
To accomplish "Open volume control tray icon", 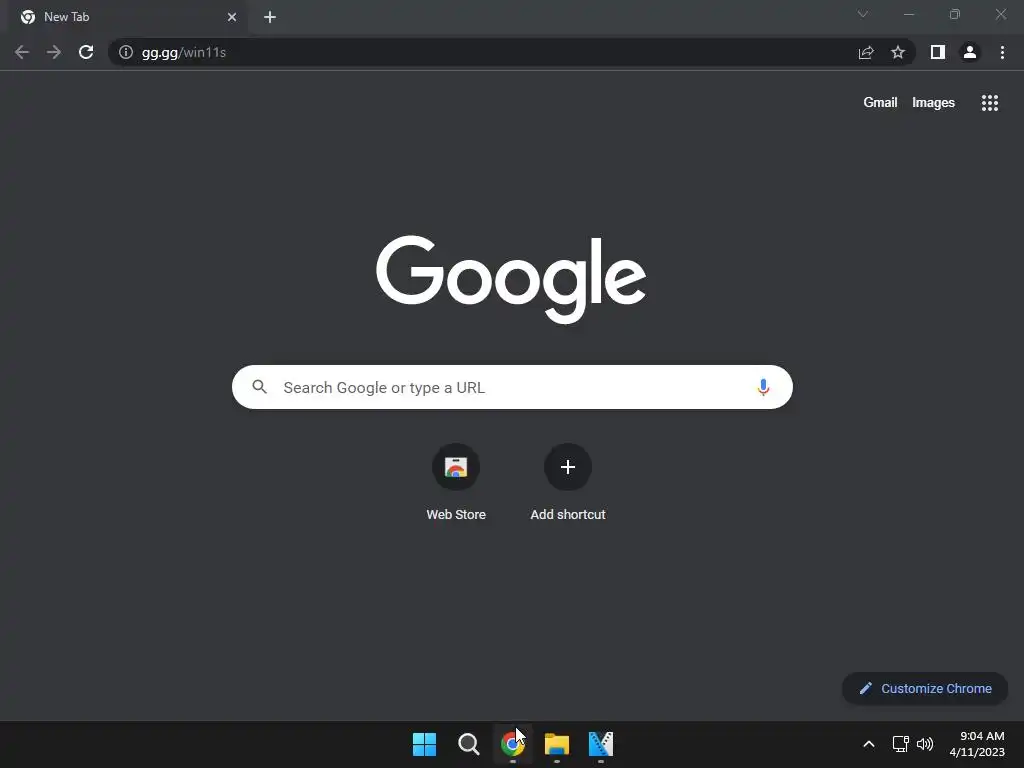I will (925, 744).
